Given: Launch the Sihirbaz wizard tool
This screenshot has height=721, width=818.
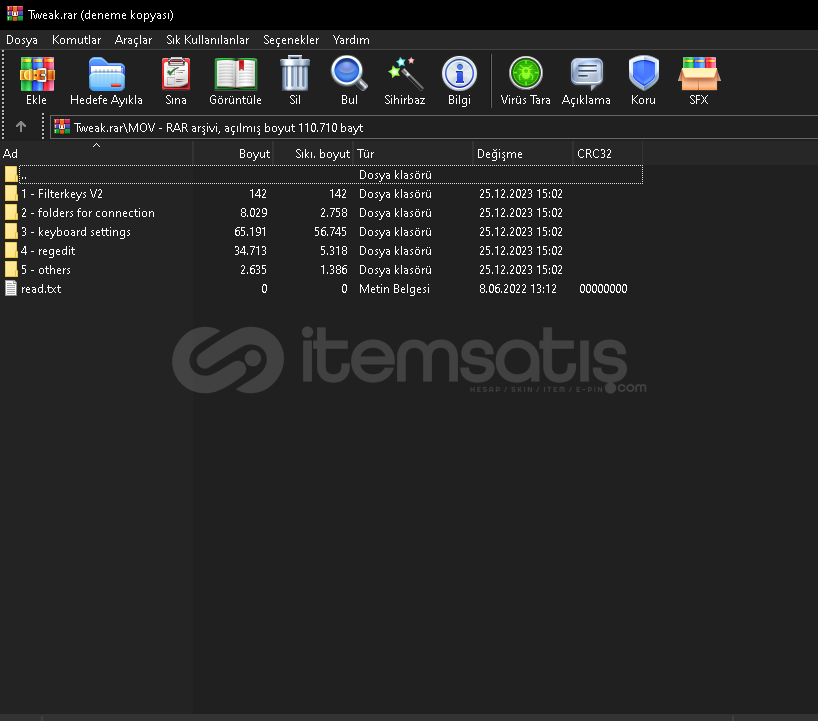Looking at the screenshot, I should pos(405,81).
